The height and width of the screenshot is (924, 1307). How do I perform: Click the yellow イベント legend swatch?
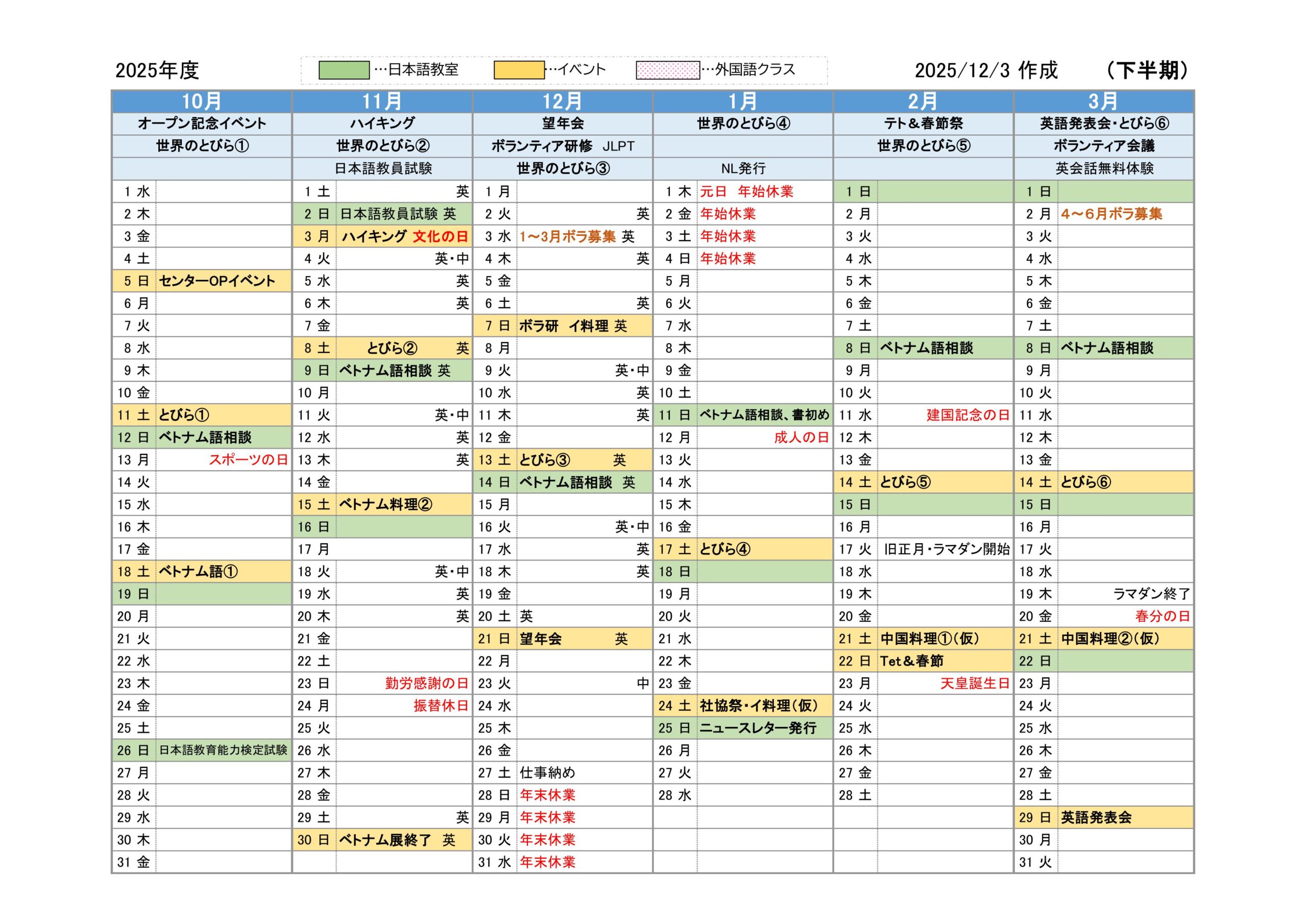(x=519, y=70)
